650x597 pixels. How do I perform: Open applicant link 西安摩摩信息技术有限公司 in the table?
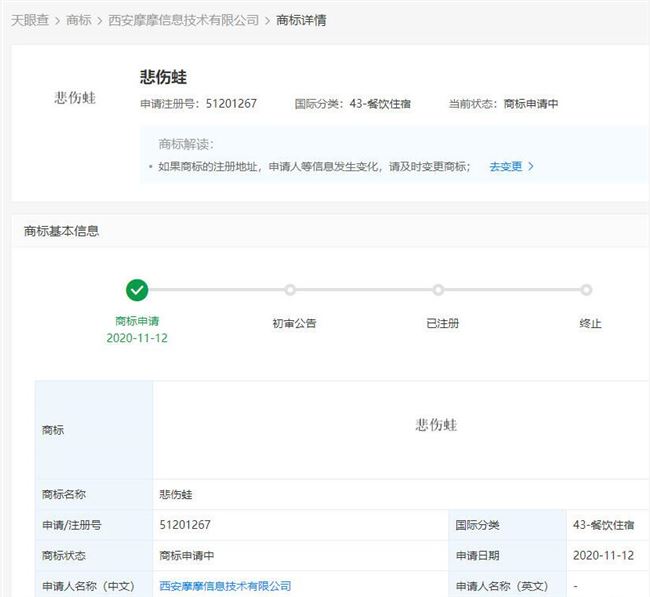pos(226,586)
